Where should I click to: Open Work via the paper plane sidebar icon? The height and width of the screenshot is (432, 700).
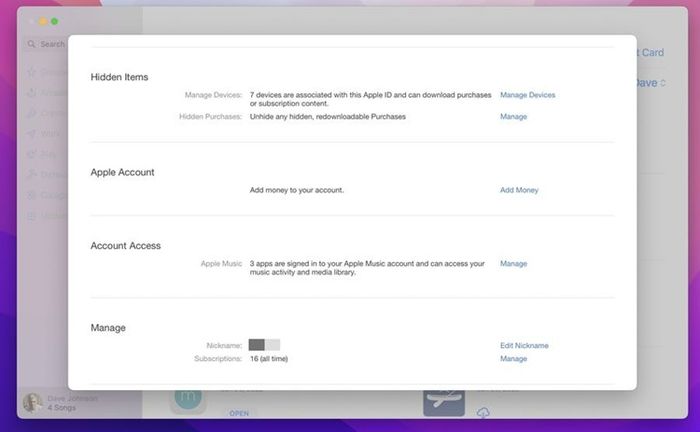32,133
